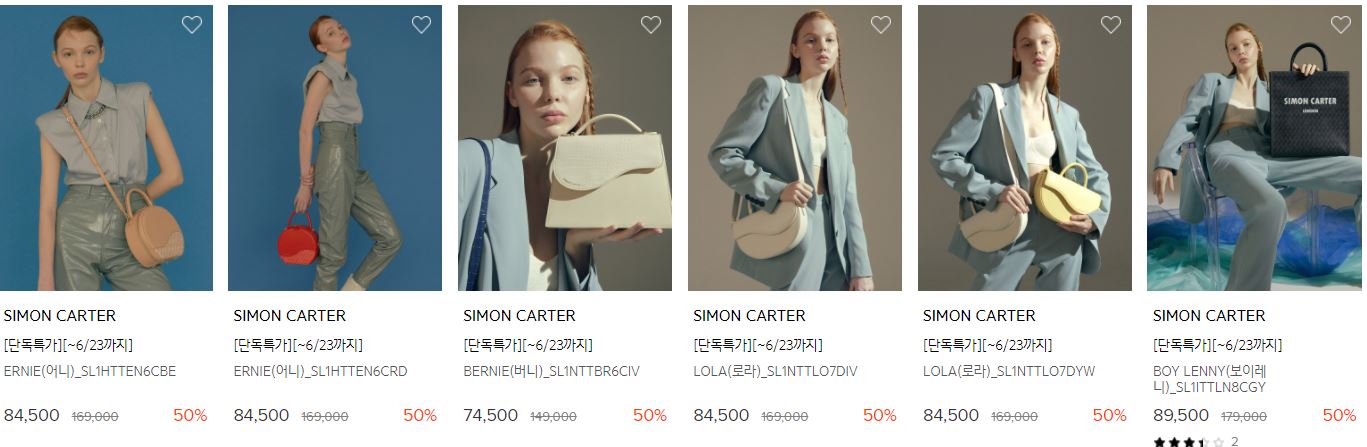The width and height of the screenshot is (1367, 447).
Task: Favorite the ERNIE SL1HTTEN6CBE bag with heart icon
Action: (x=192, y=25)
